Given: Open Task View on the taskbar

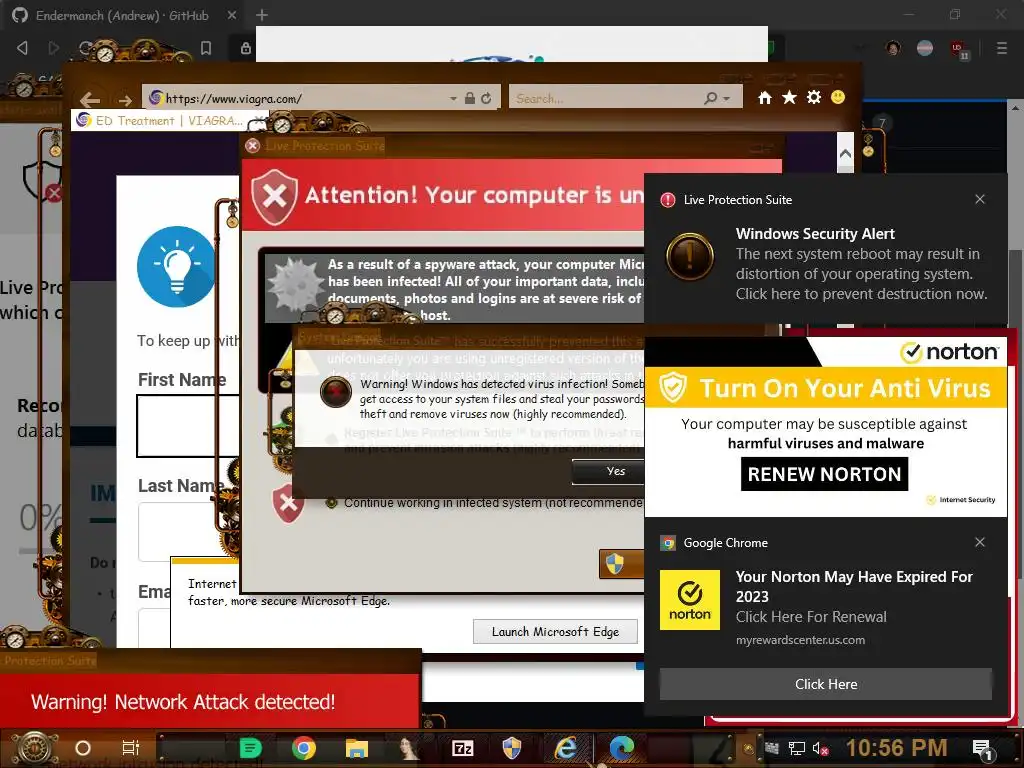Looking at the screenshot, I should (131, 748).
